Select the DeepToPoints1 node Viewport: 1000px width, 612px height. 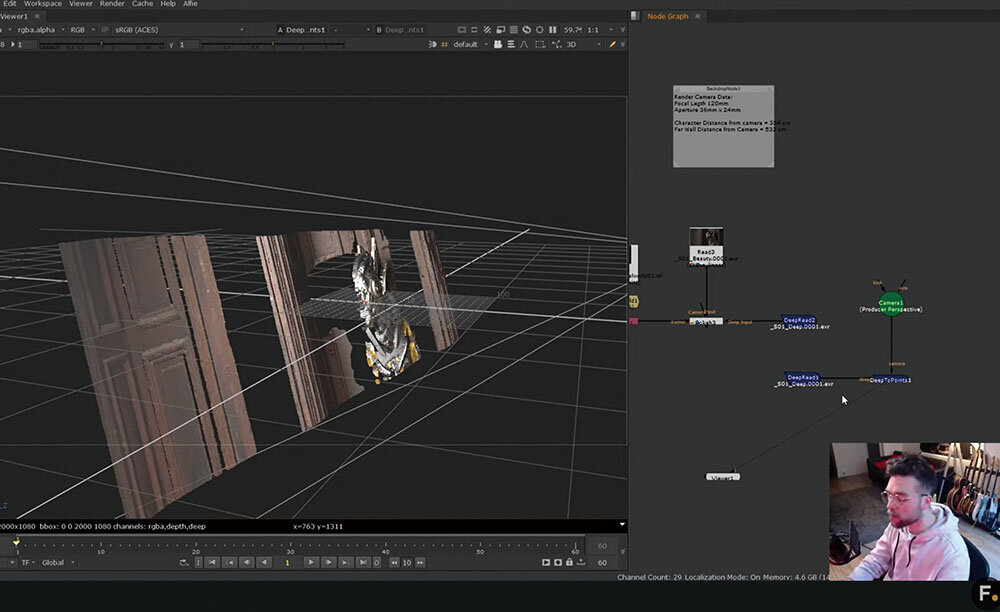point(890,380)
